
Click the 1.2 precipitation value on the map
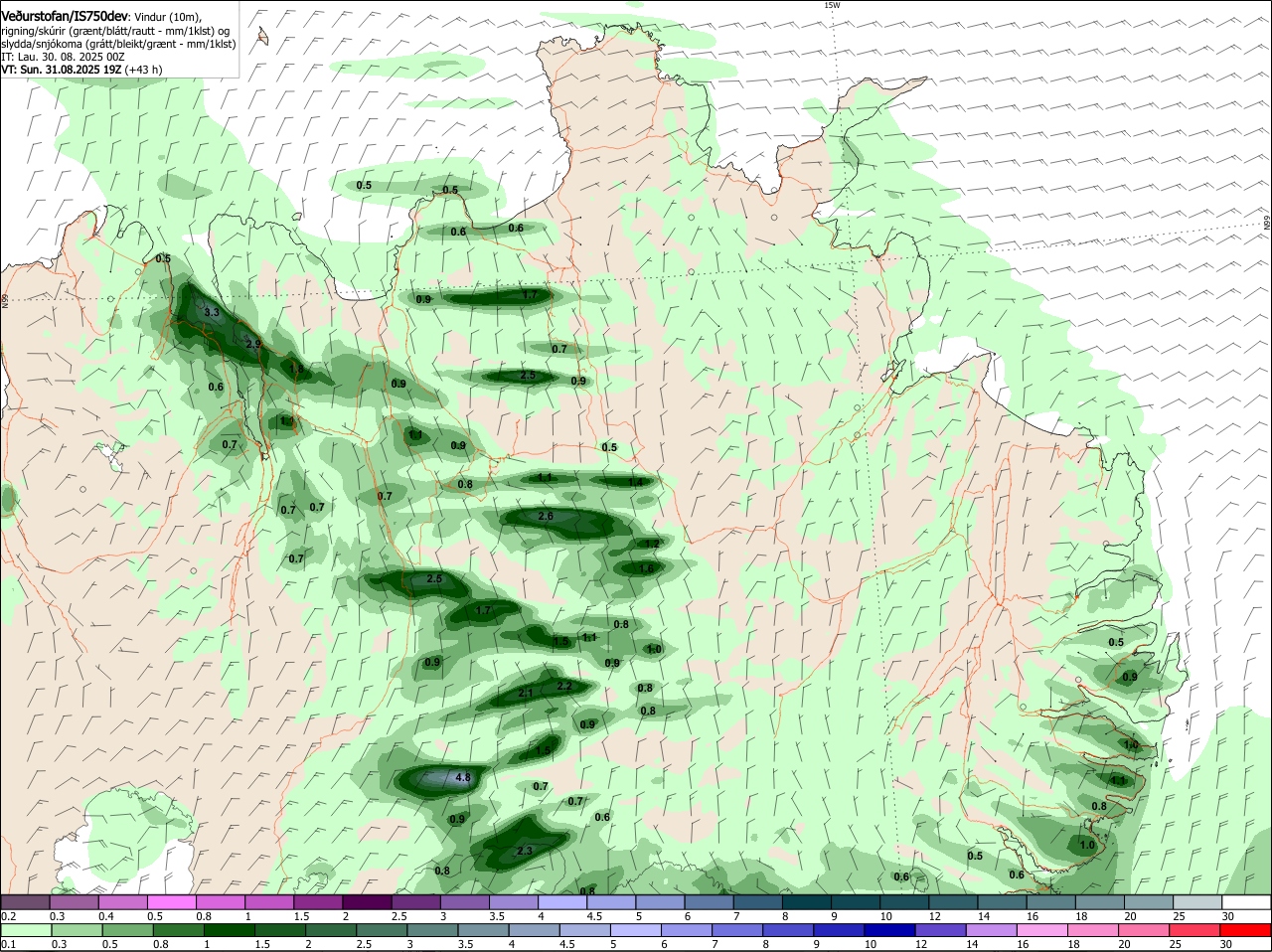[652, 544]
